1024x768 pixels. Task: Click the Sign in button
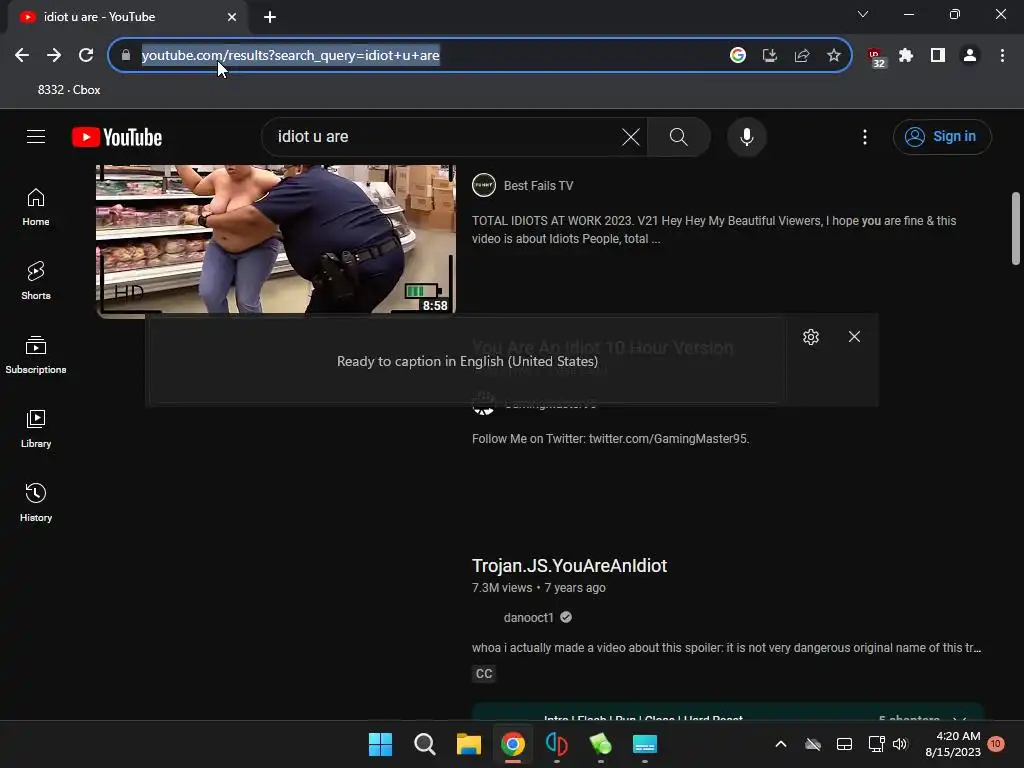coord(942,136)
